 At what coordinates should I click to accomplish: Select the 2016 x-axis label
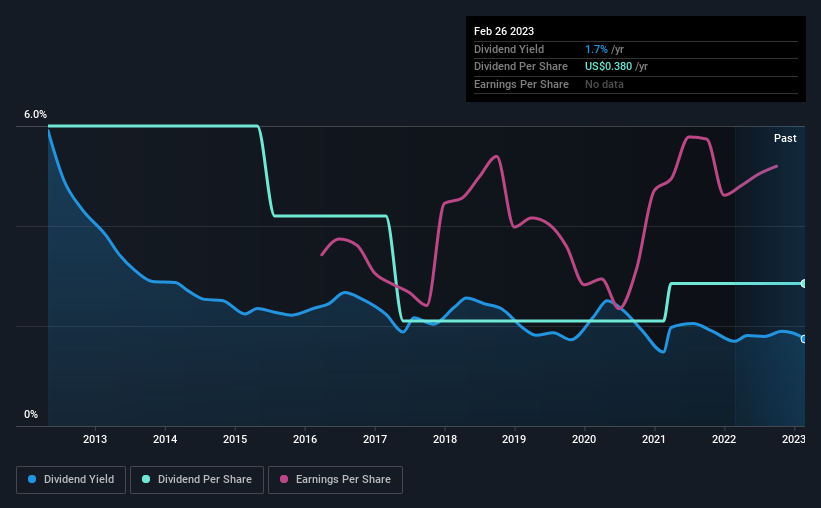click(305, 439)
